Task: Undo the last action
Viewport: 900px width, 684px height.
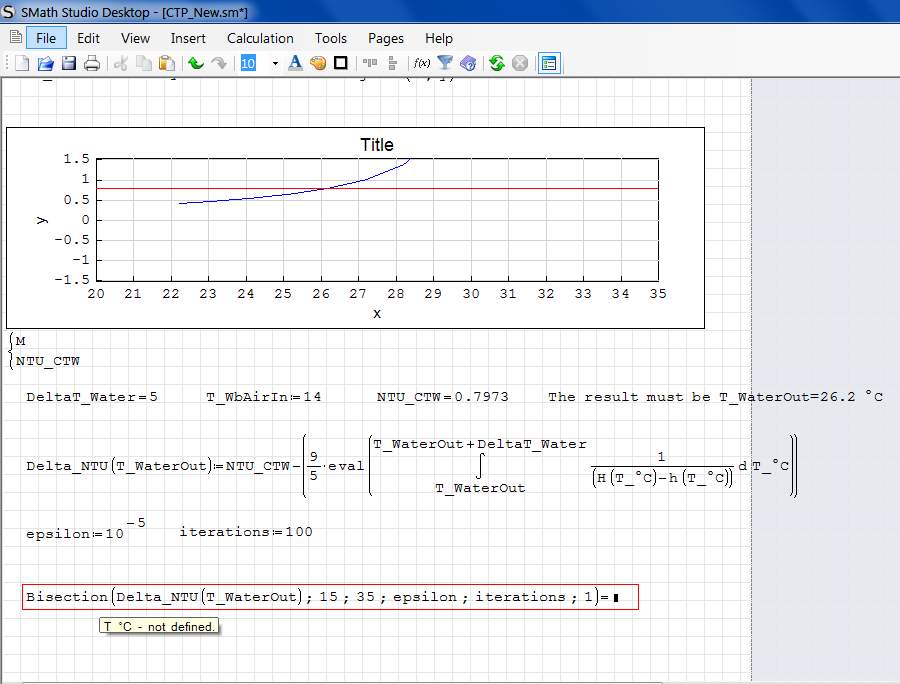Action: [196, 63]
